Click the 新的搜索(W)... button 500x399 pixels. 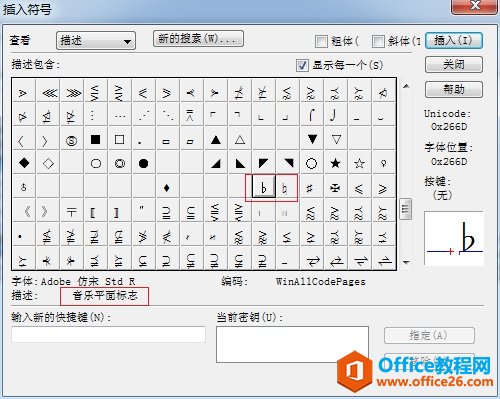tap(198, 39)
